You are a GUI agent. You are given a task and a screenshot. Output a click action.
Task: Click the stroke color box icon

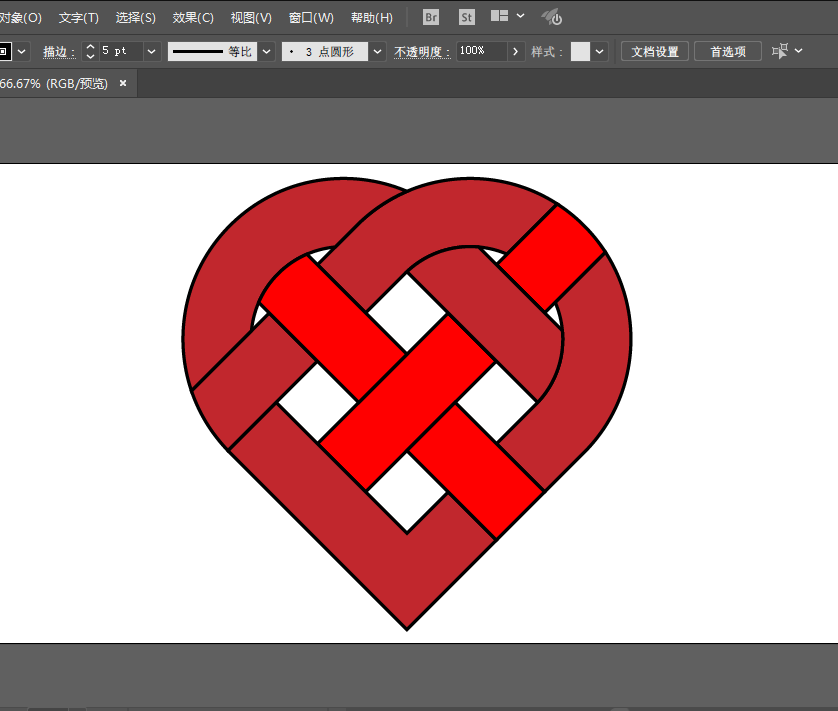[x=4, y=52]
